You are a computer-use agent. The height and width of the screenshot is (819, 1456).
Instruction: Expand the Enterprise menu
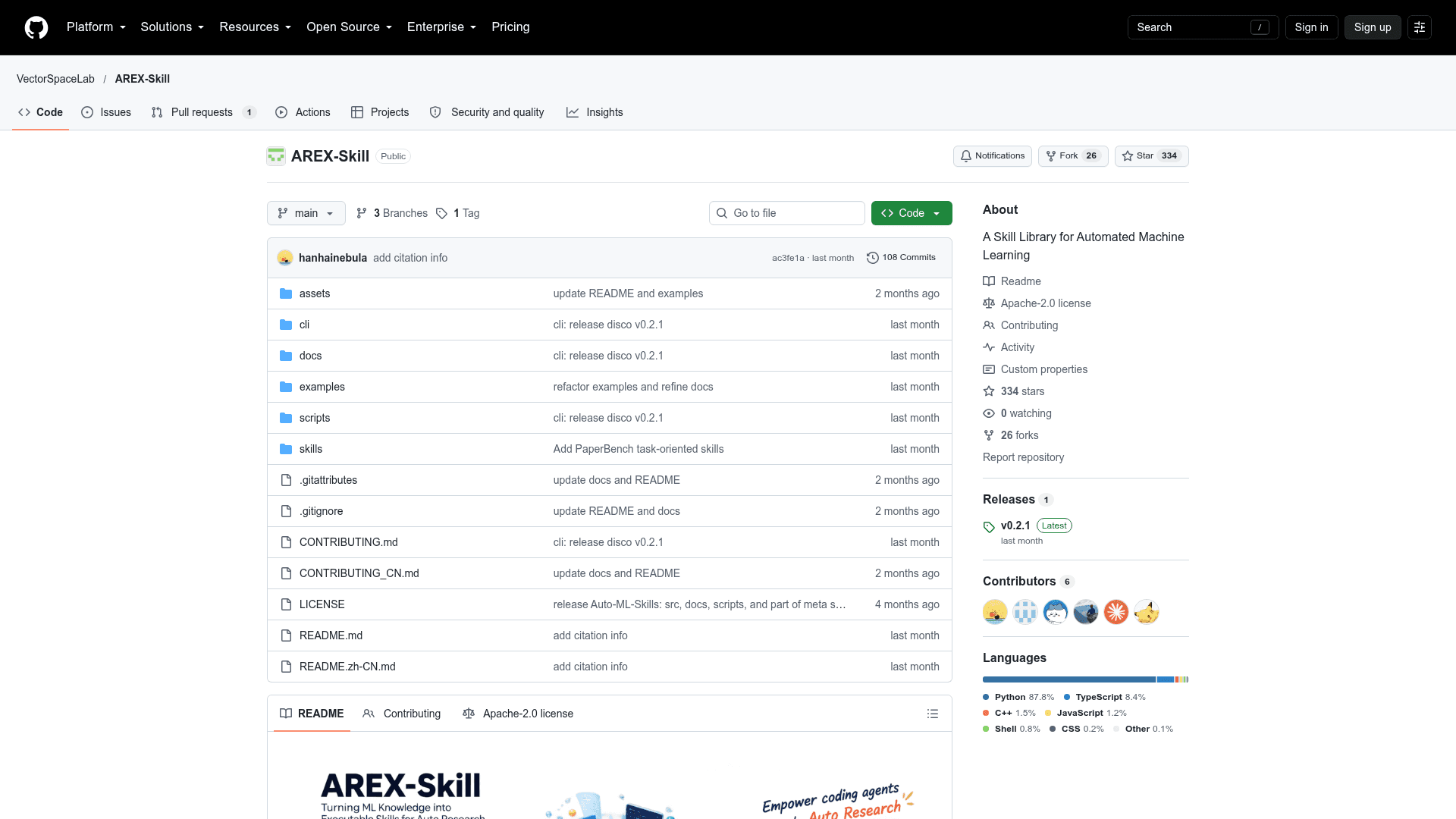(x=442, y=27)
